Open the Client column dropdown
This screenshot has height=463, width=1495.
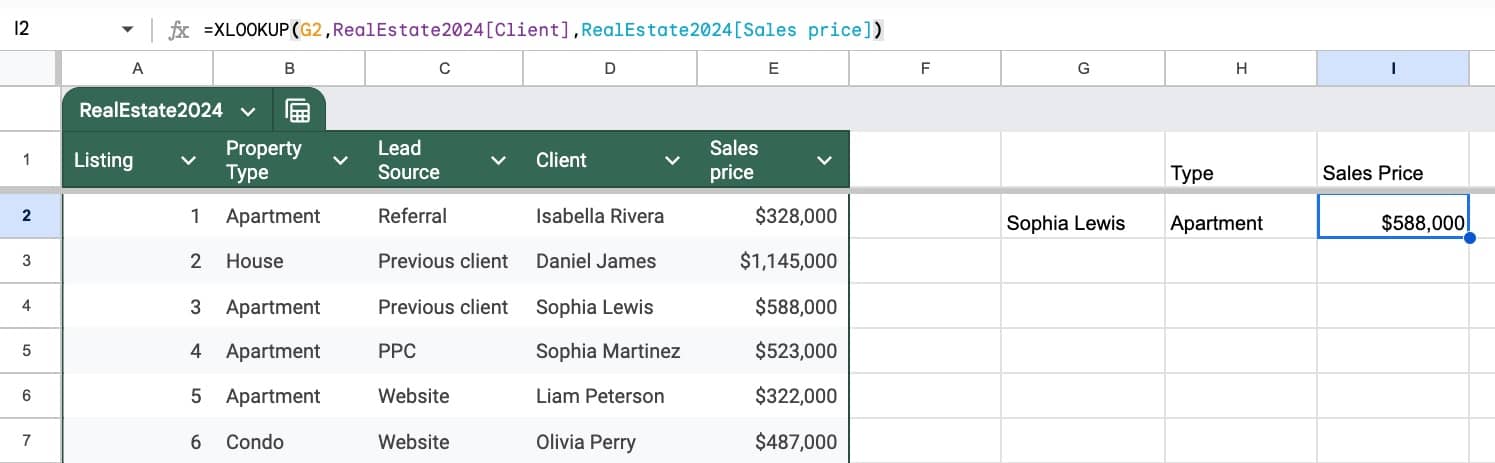pyautogui.click(x=671, y=160)
